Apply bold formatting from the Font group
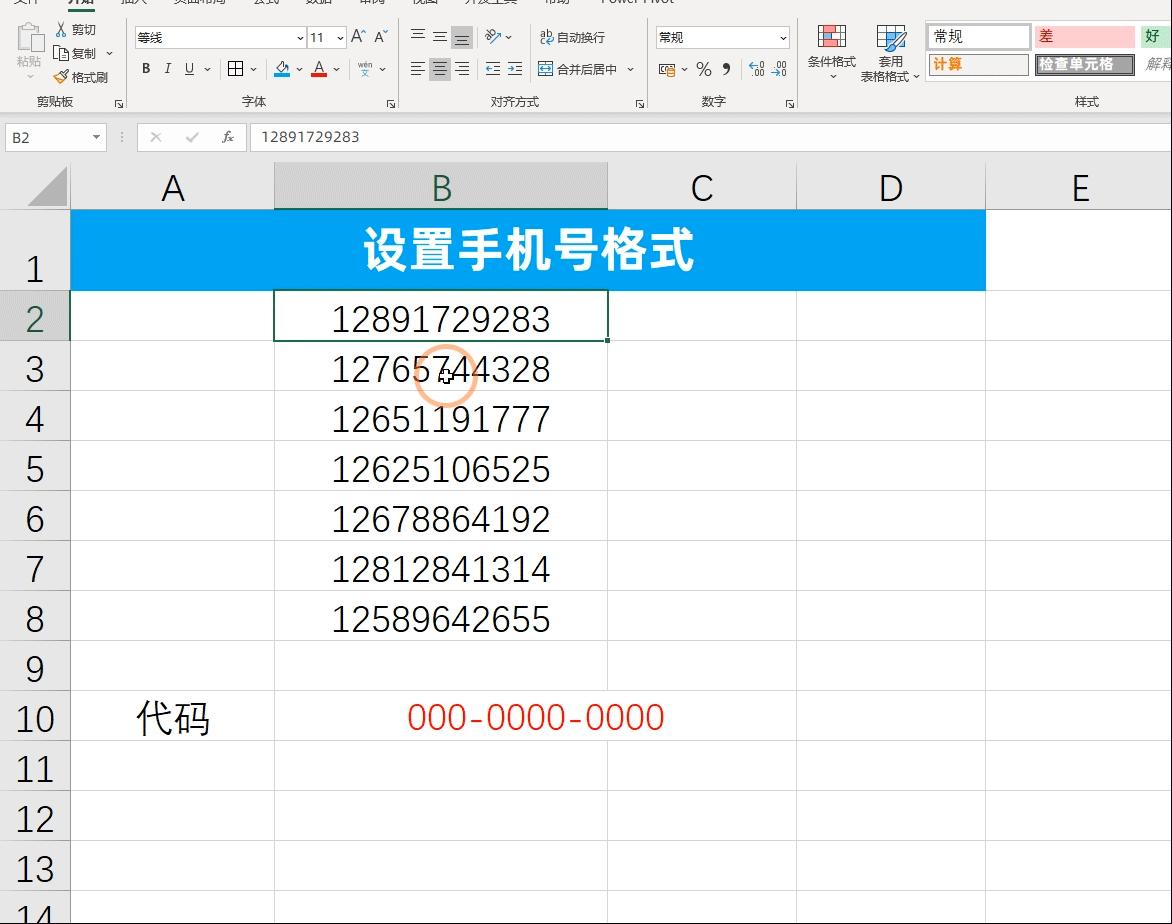The height and width of the screenshot is (924, 1172). pyautogui.click(x=145, y=69)
